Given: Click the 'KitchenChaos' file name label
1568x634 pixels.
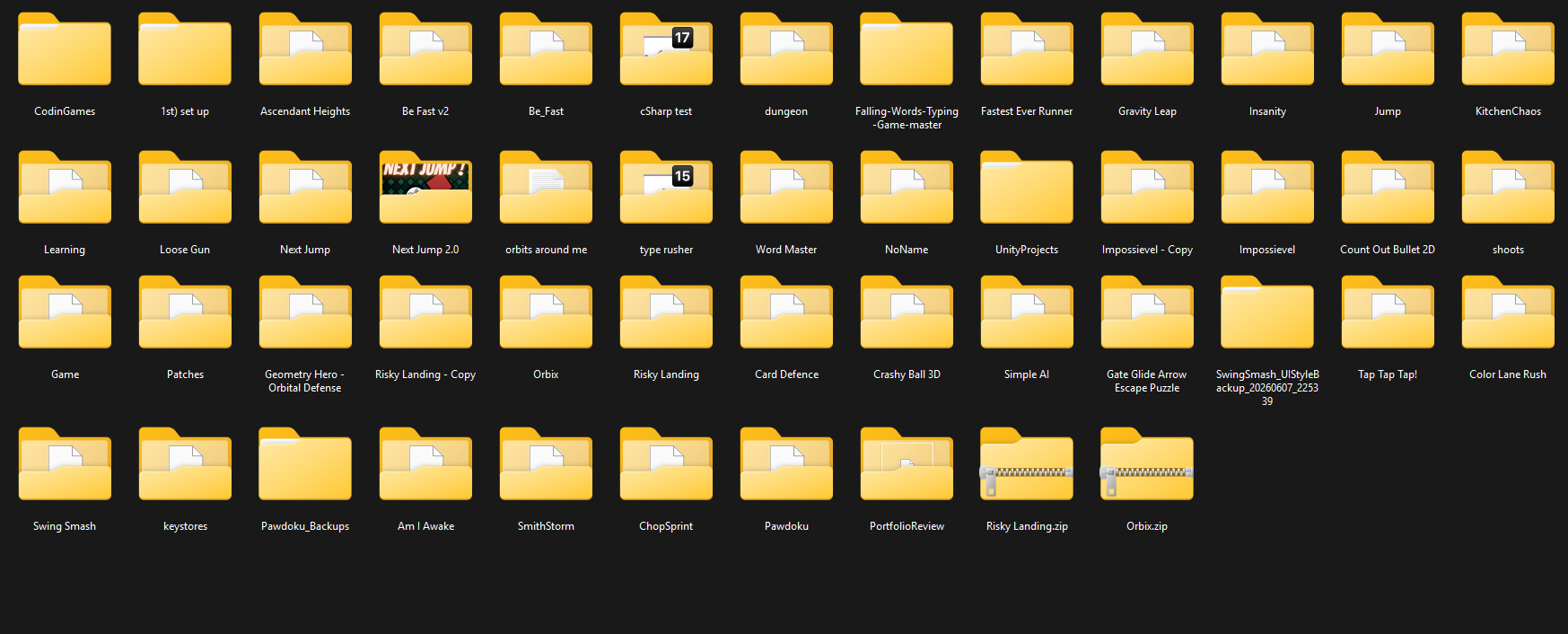Looking at the screenshot, I should pyautogui.click(x=1508, y=111).
